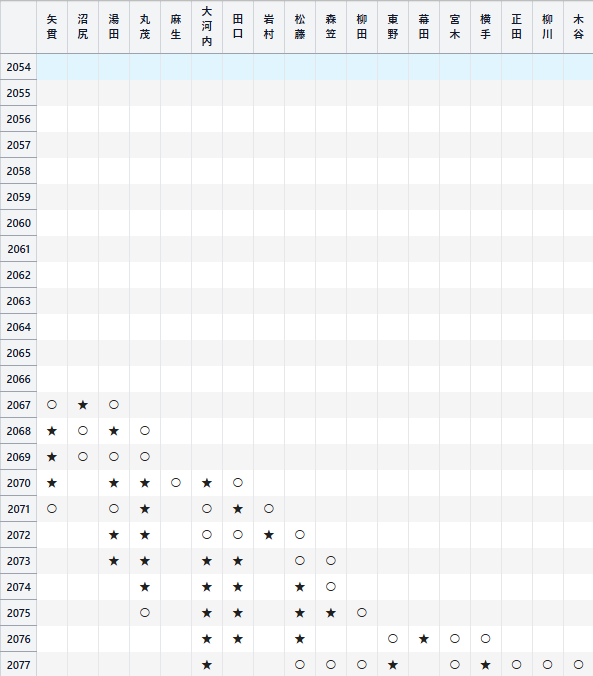
Task: Select the 松藤 column header
Action: point(300,27)
